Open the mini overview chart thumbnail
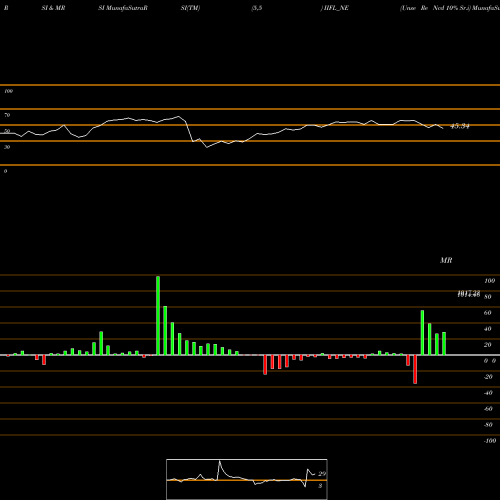Viewport: 500px width, 500px height. pos(247,479)
